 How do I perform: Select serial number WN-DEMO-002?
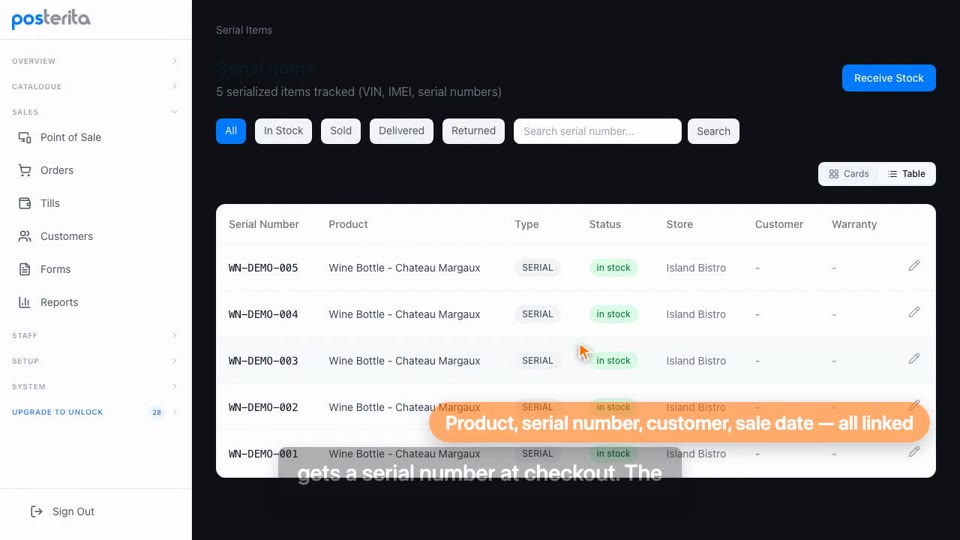point(263,407)
